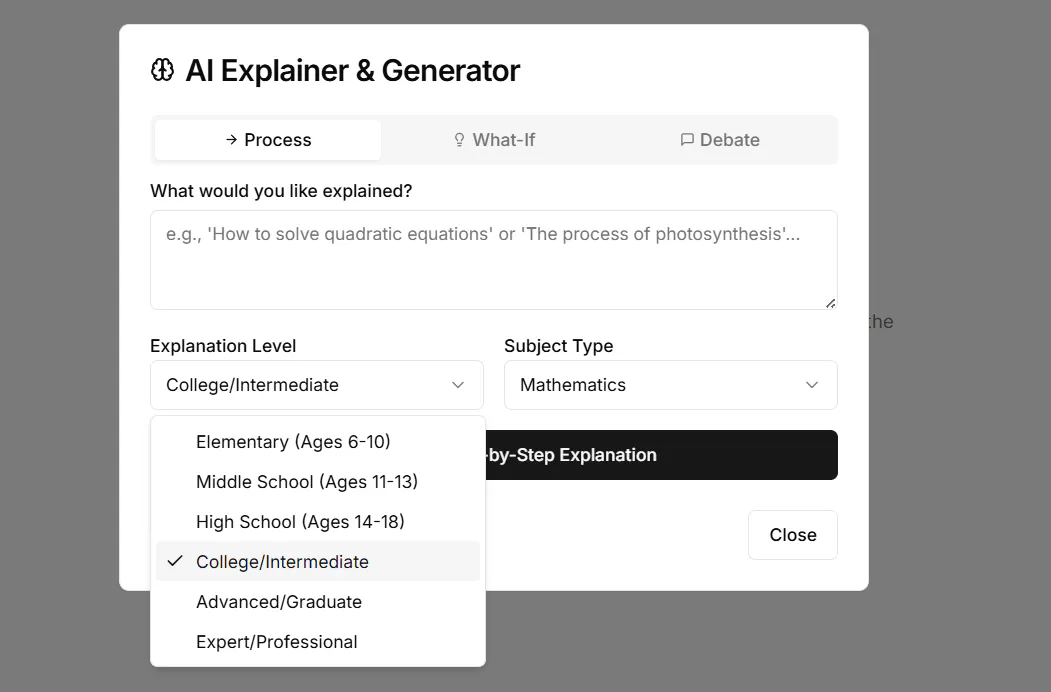Select the Process tab

[x=268, y=139]
